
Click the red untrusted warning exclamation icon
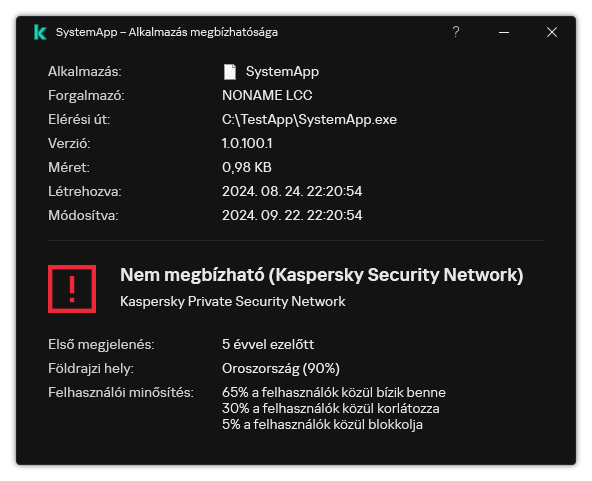(x=72, y=289)
